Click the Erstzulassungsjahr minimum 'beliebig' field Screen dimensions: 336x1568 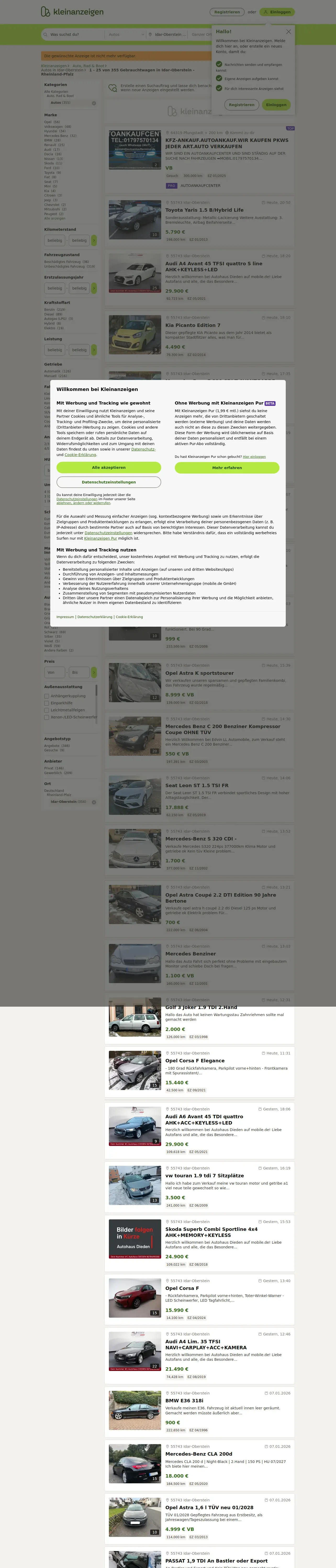[x=55, y=288]
